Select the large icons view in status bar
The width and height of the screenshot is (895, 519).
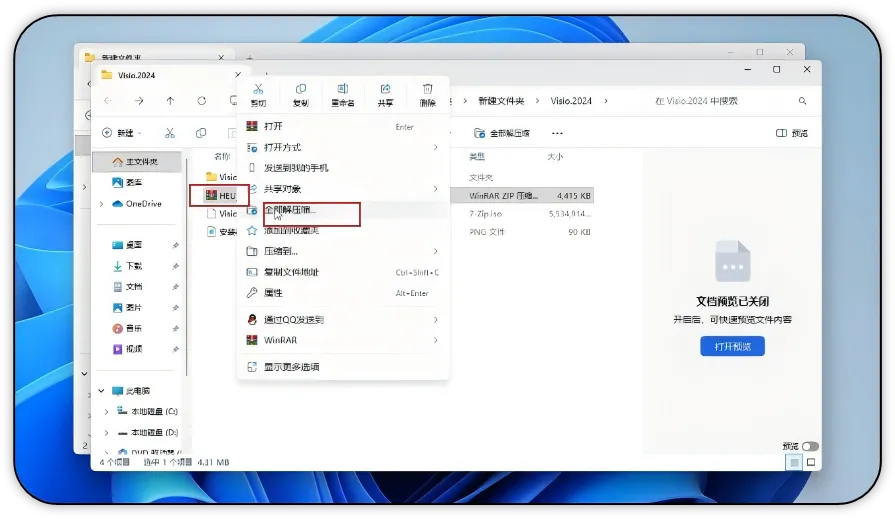click(x=811, y=462)
